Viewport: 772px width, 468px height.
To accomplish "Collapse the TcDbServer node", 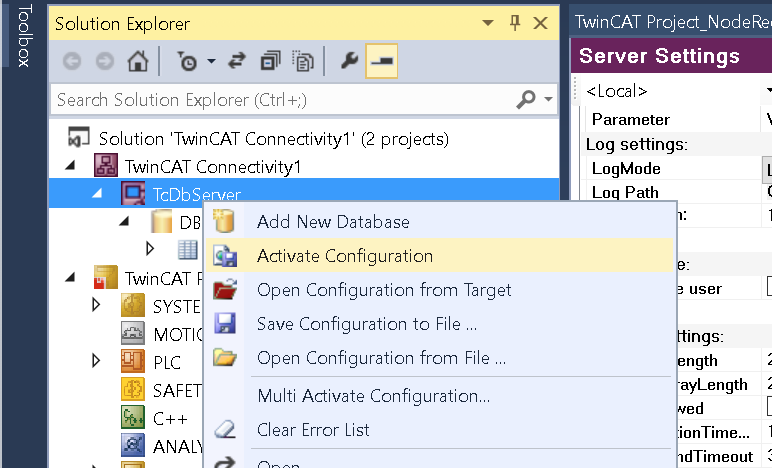I will point(97,193).
